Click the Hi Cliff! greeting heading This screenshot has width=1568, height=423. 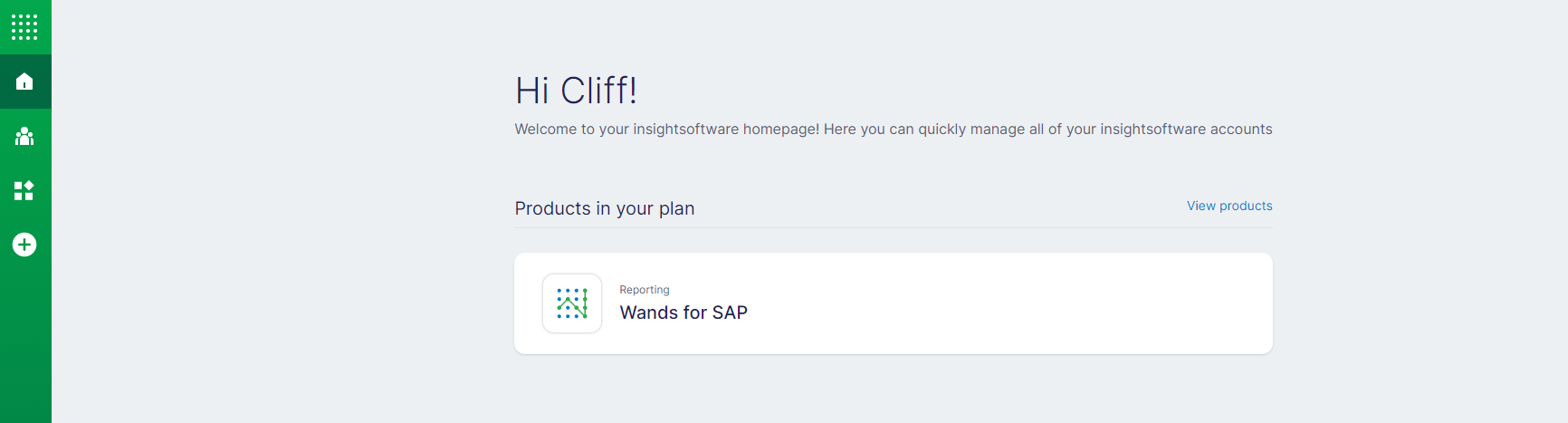577,91
